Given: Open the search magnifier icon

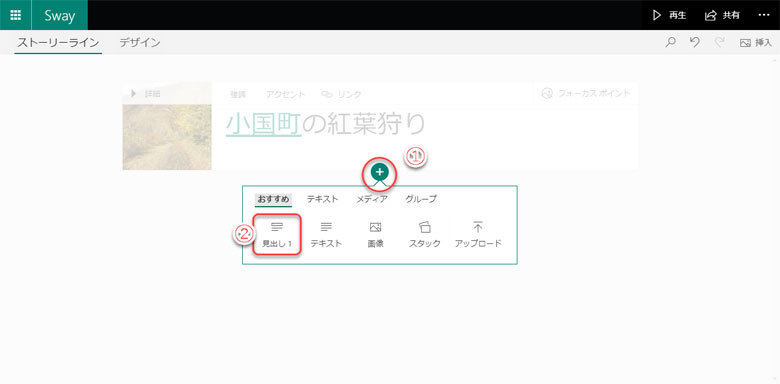Looking at the screenshot, I should 671,42.
